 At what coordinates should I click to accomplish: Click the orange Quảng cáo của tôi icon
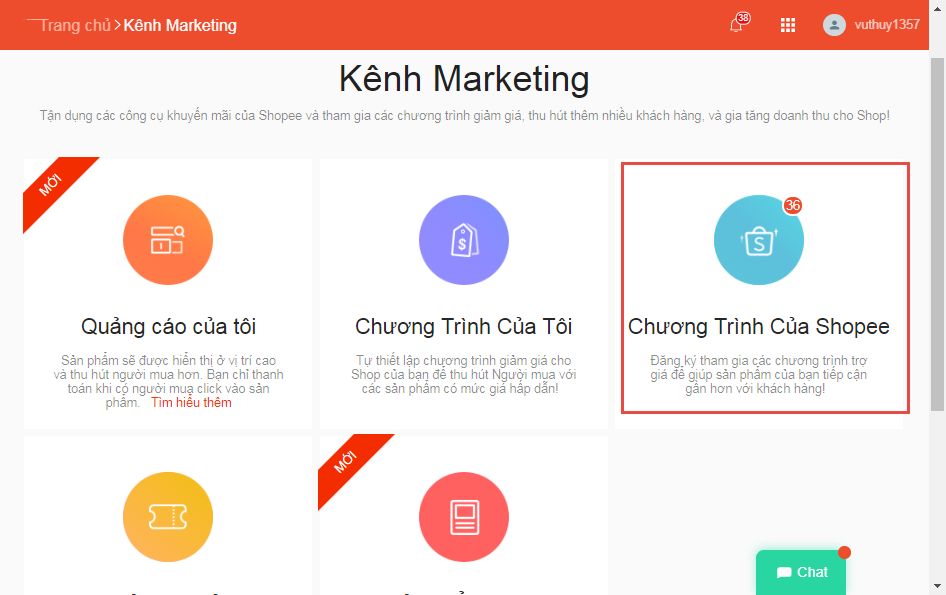coord(168,240)
